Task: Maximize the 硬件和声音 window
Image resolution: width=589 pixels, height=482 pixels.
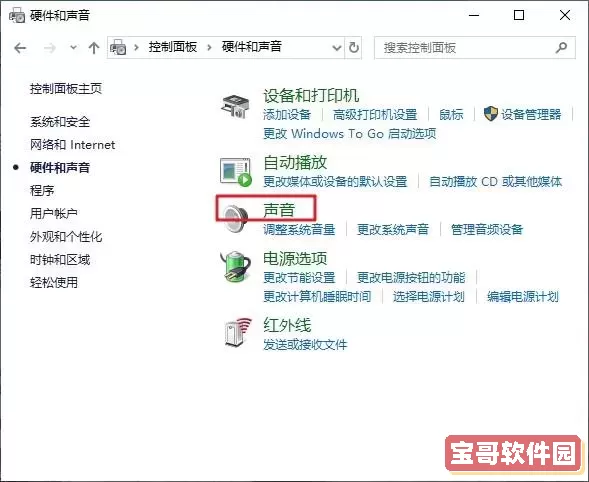Action: [519, 15]
